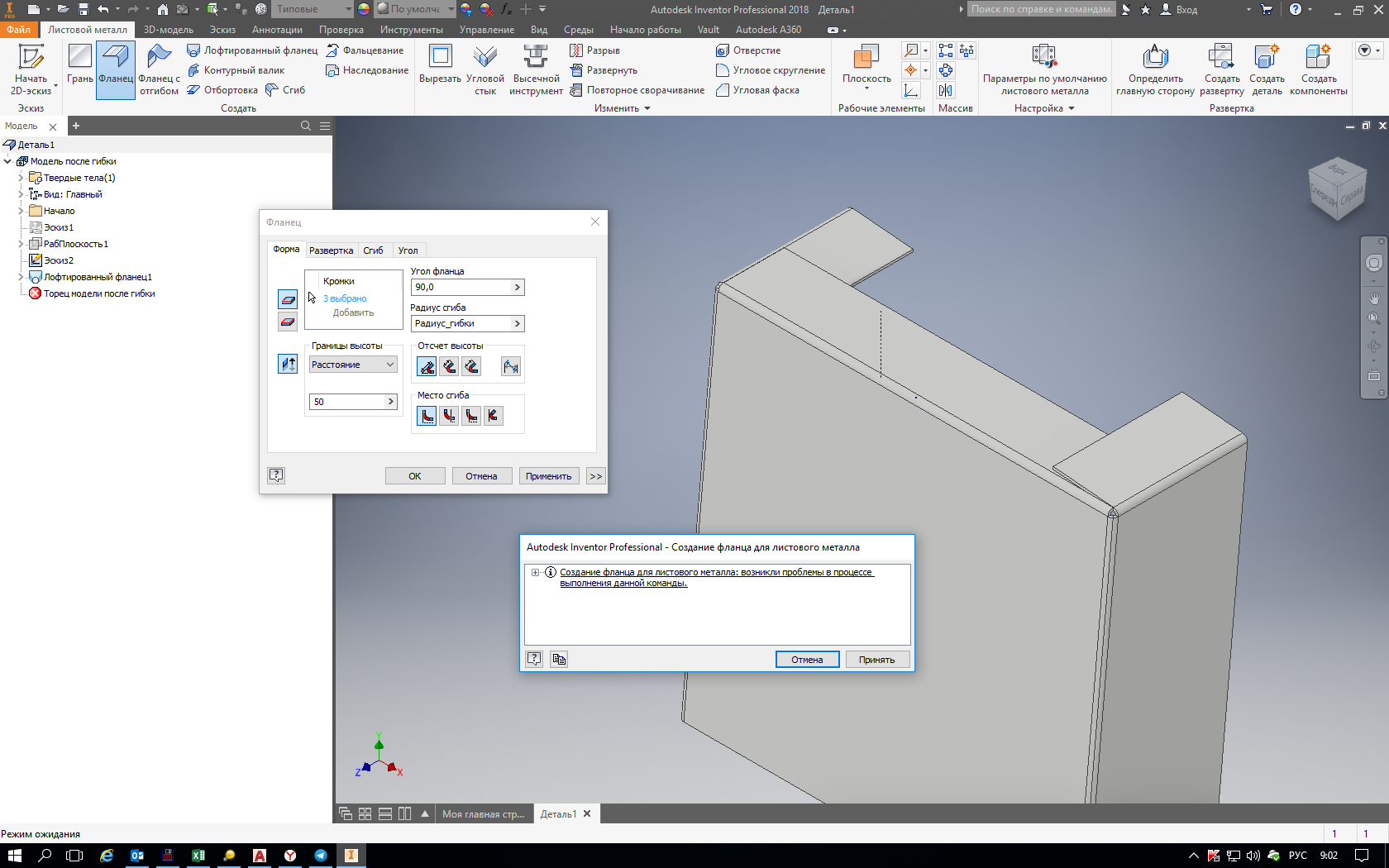Open Excel from the Windows taskbar
The width and height of the screenshot is (1389, 868).
coord(198,856)
